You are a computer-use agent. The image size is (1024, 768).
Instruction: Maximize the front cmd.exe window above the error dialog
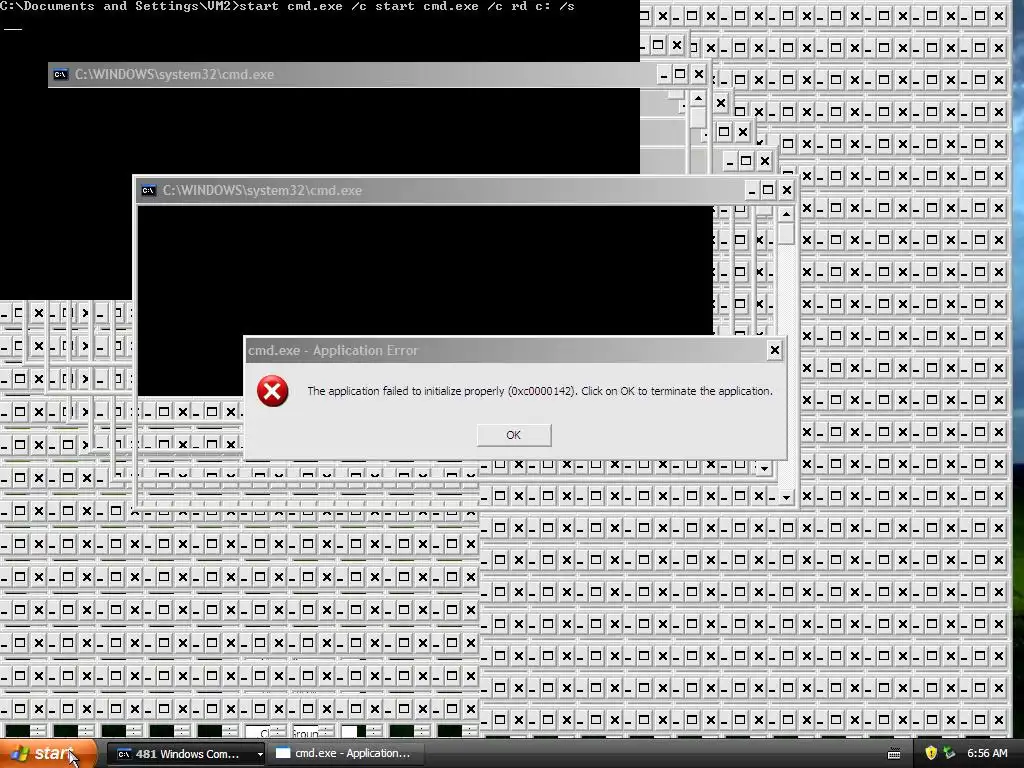pyautogui.click(x=769, y=190)
